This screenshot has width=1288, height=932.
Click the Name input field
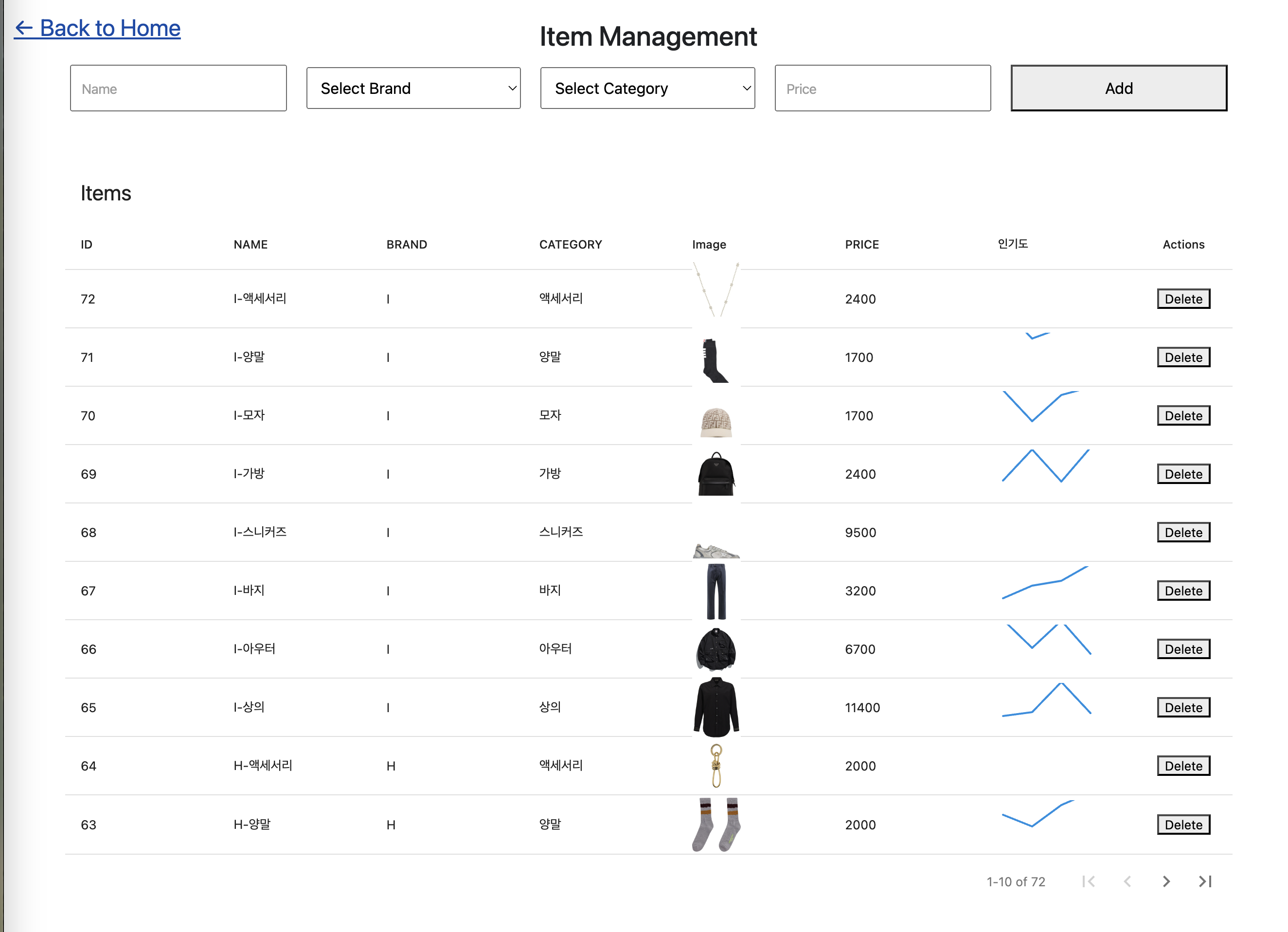pos(179,88)
